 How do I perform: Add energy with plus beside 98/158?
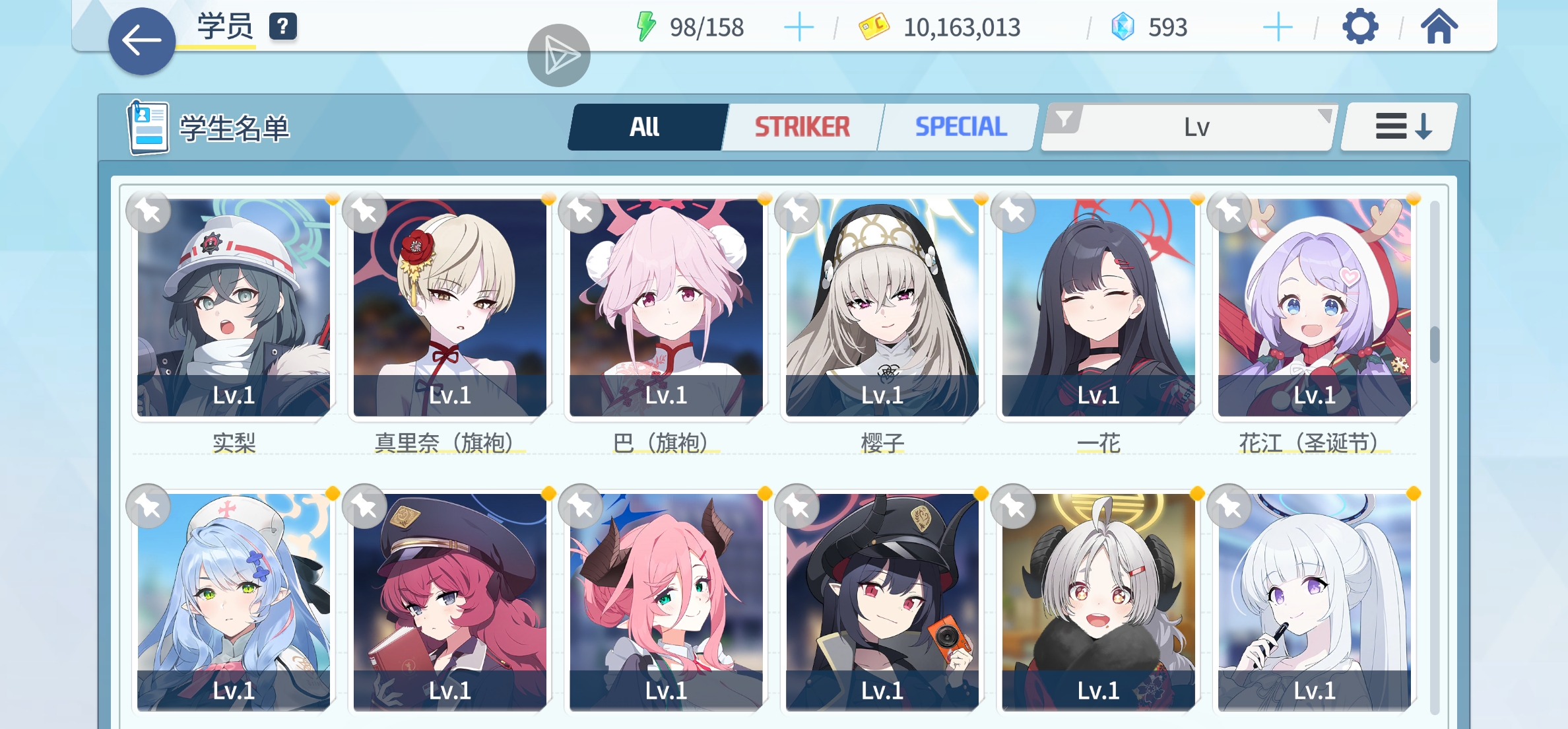[x=799, y=27]
